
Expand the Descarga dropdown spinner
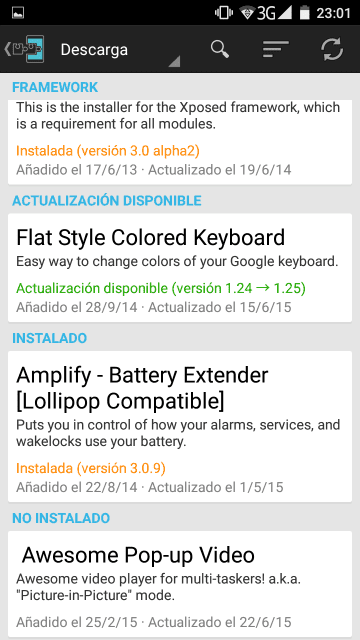118,49
